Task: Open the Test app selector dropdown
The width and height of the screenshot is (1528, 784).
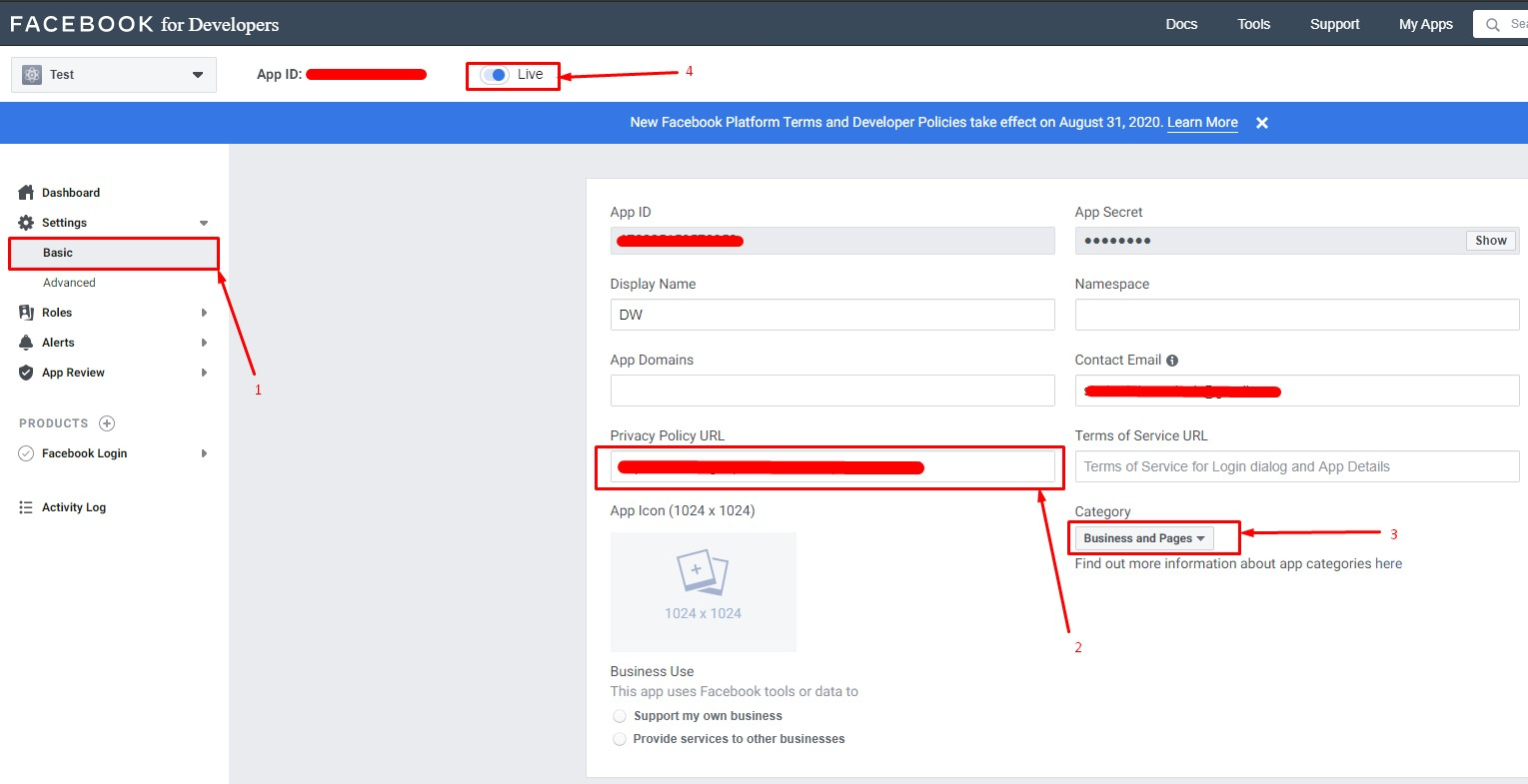Action: (x=114, y=75)
